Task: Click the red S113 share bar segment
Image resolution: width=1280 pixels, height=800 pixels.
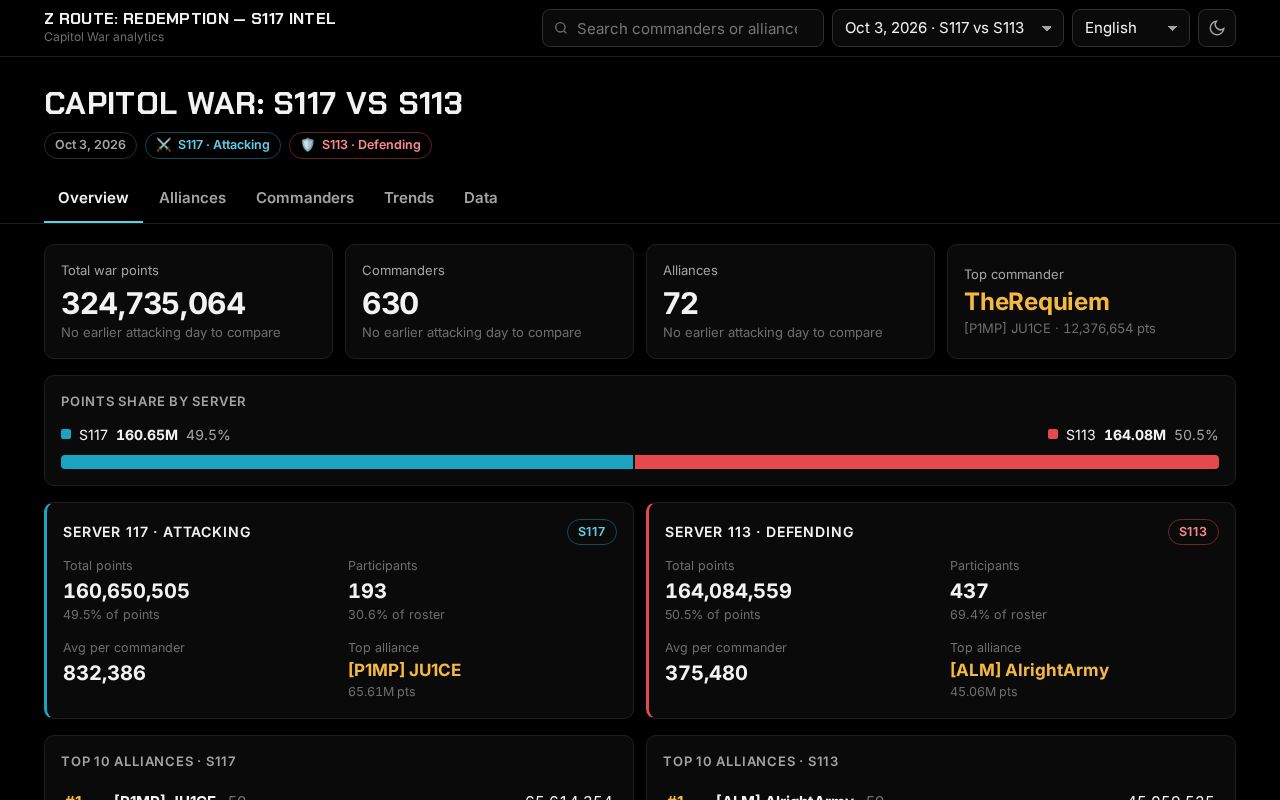Action: tap(927, 462)
